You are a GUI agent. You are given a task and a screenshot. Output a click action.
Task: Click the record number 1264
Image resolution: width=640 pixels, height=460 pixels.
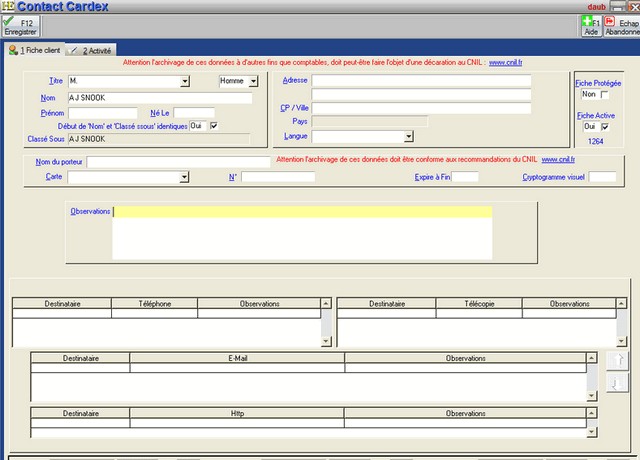[596, 141]
